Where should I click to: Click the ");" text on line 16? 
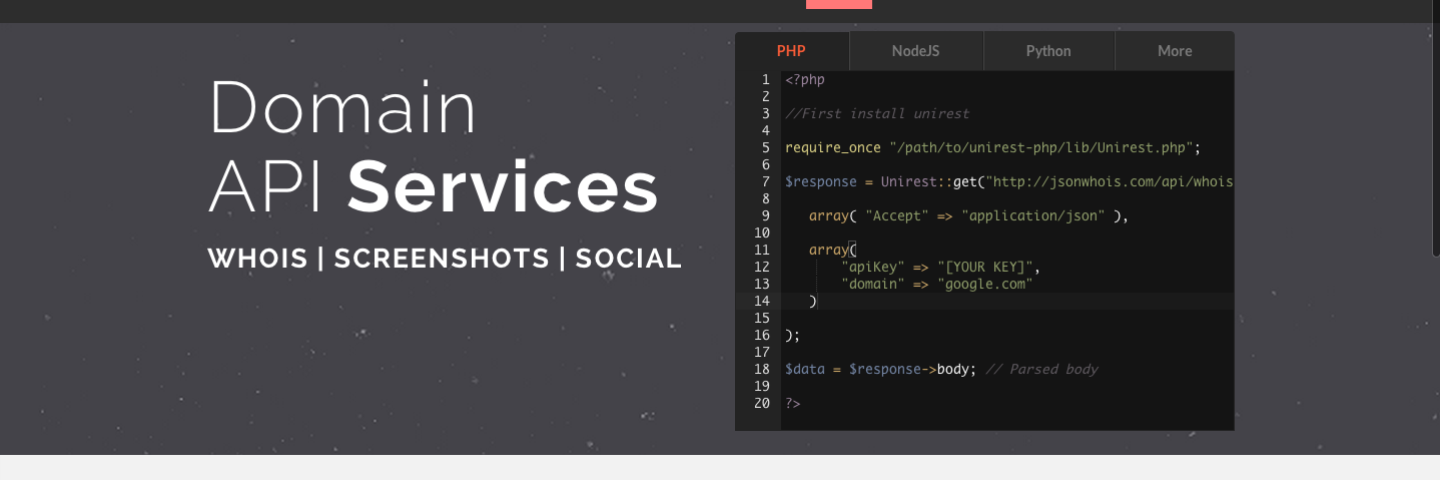[793, 335]
